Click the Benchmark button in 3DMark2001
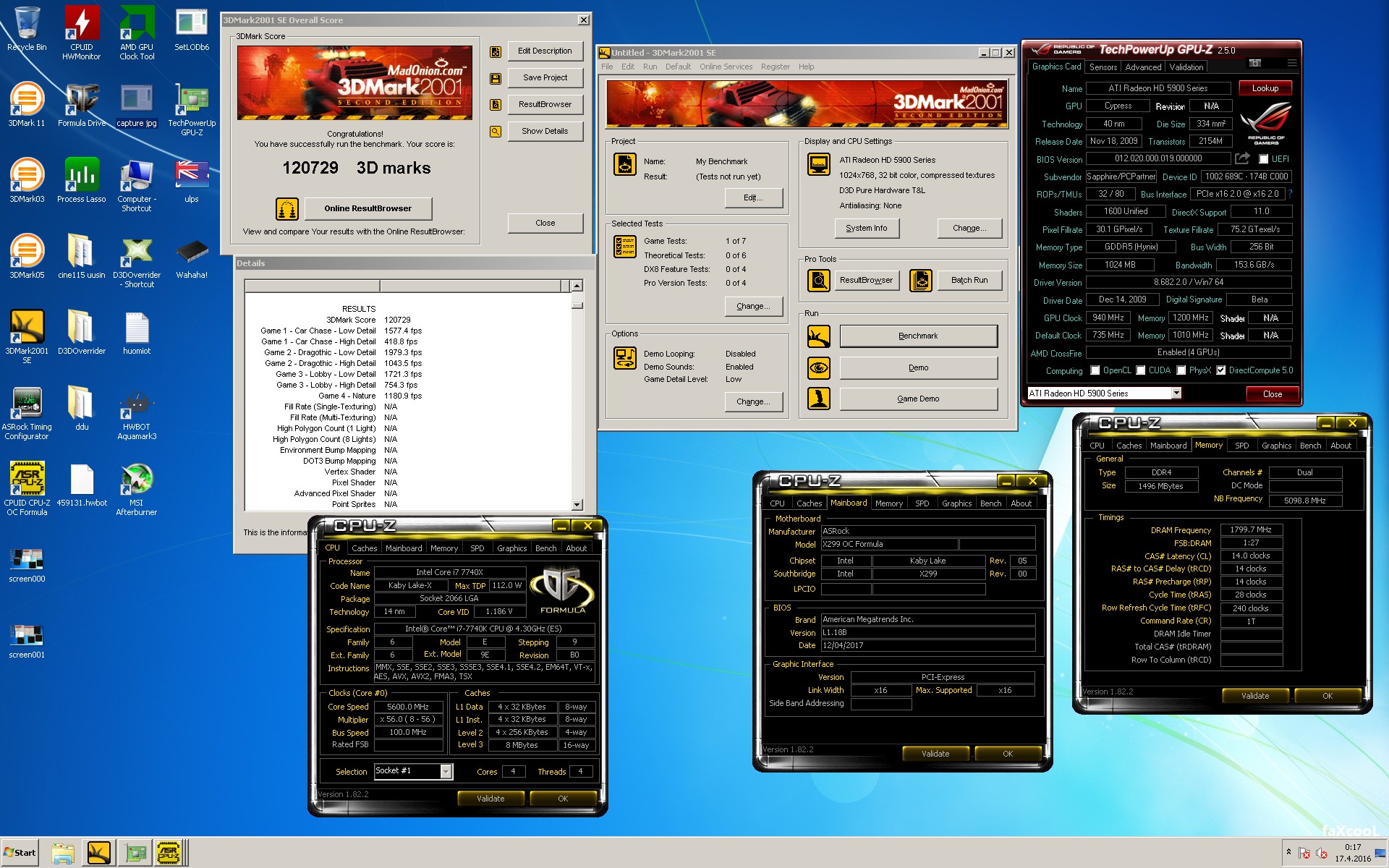This screenshot has height=868, width=1389. (x=918, y=336)
